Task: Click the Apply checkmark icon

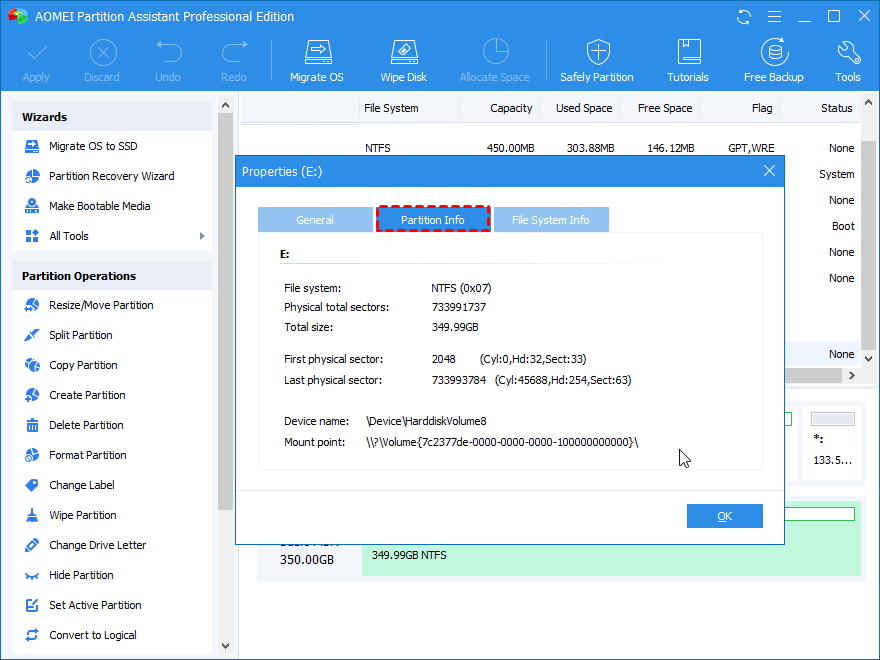Action: tap(36, 54)
